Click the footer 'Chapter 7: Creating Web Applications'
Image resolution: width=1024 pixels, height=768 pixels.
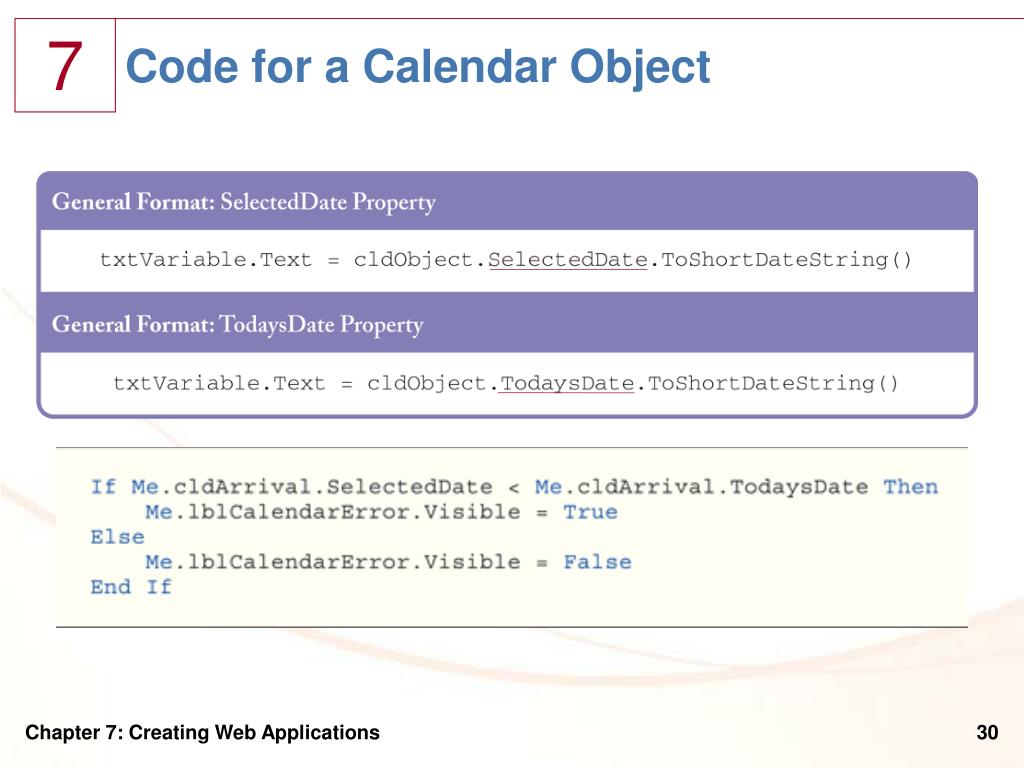pyautogui.click(x=203, y=733)
